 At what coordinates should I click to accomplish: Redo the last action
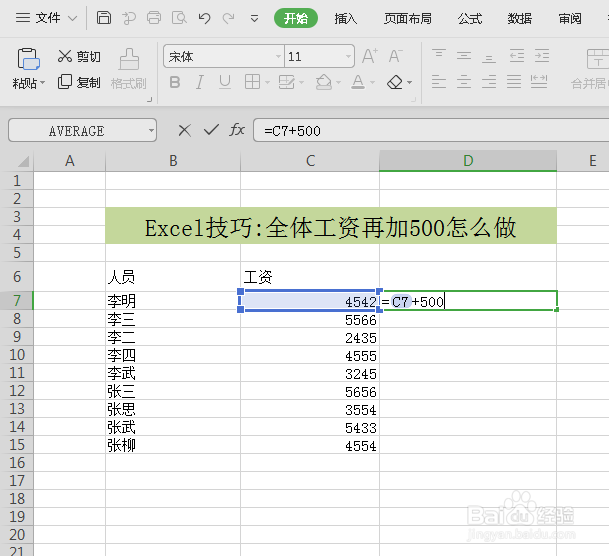point(228,18)
